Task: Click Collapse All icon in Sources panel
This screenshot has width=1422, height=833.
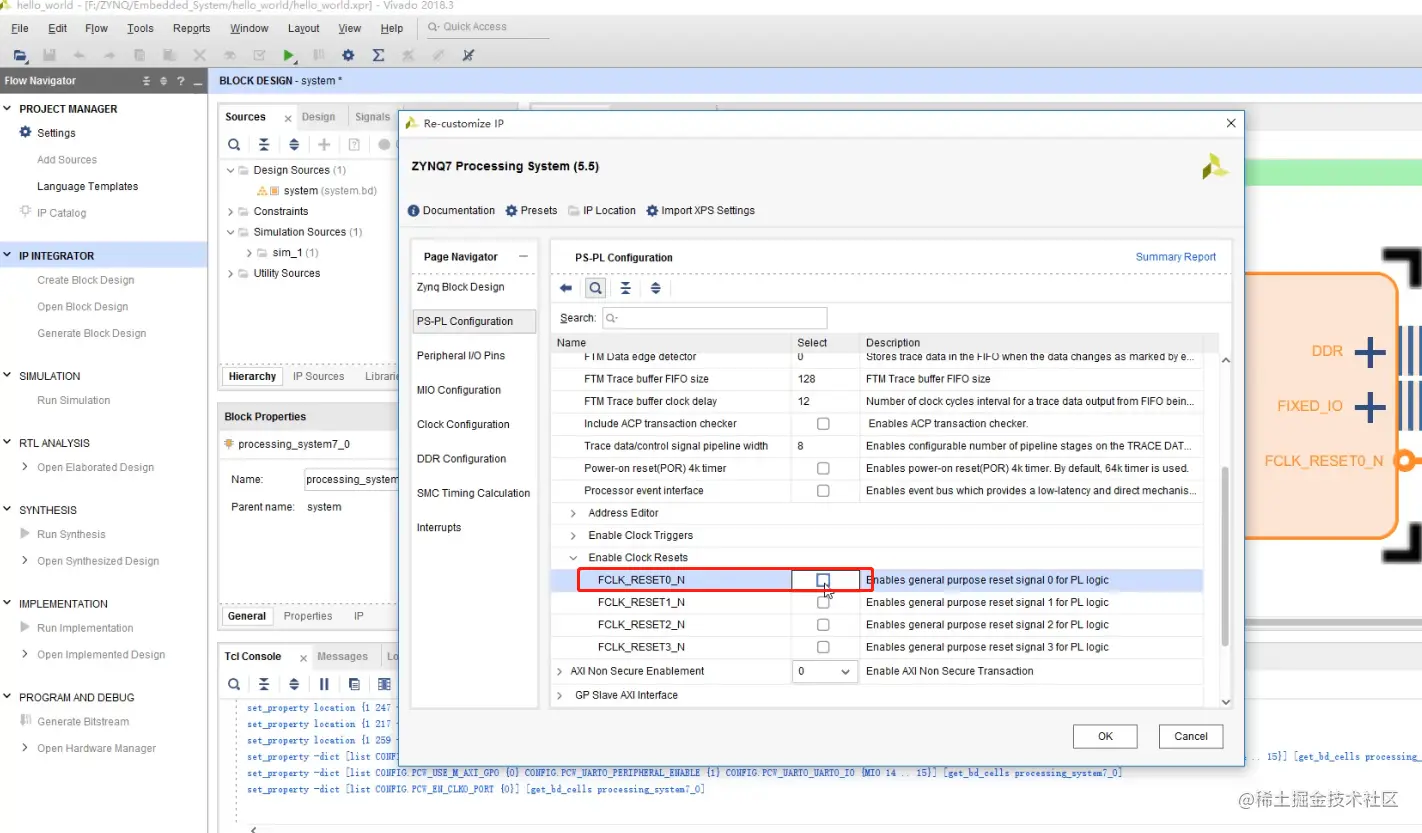Action: [264, 144]
